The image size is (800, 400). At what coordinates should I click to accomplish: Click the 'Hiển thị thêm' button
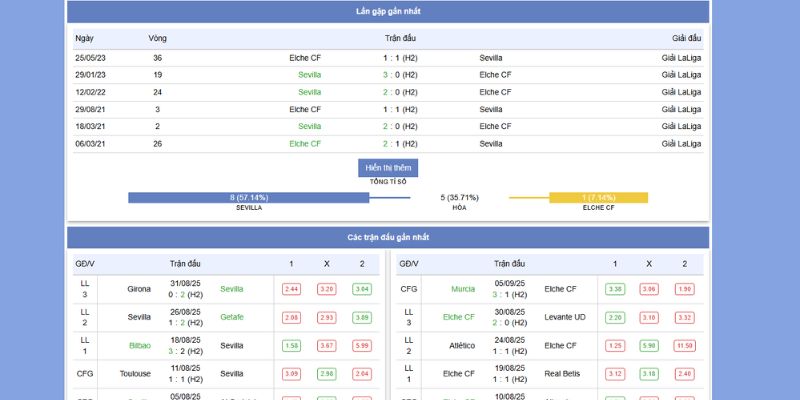click(x=388, y=168)
